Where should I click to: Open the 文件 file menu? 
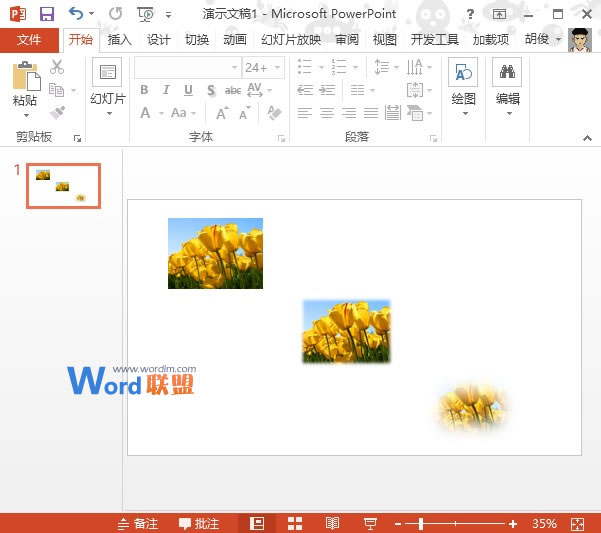29,39
